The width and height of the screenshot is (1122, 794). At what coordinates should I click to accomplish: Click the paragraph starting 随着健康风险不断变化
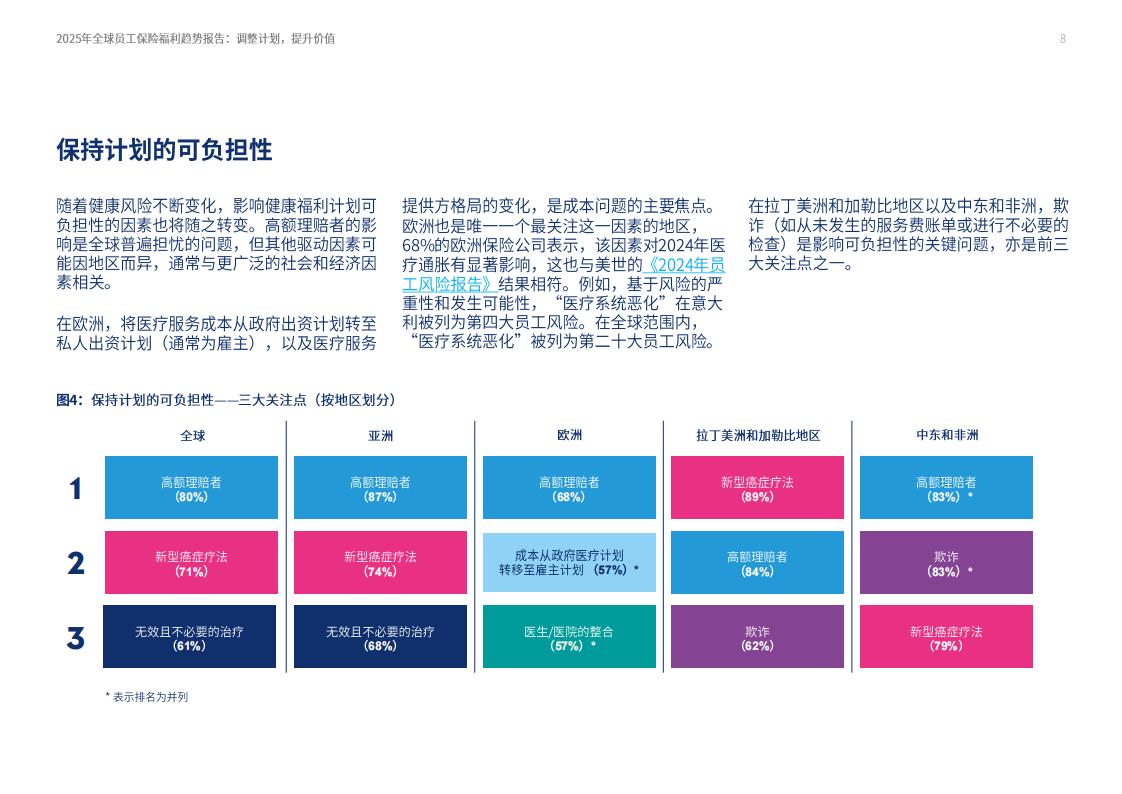(217, 244)
